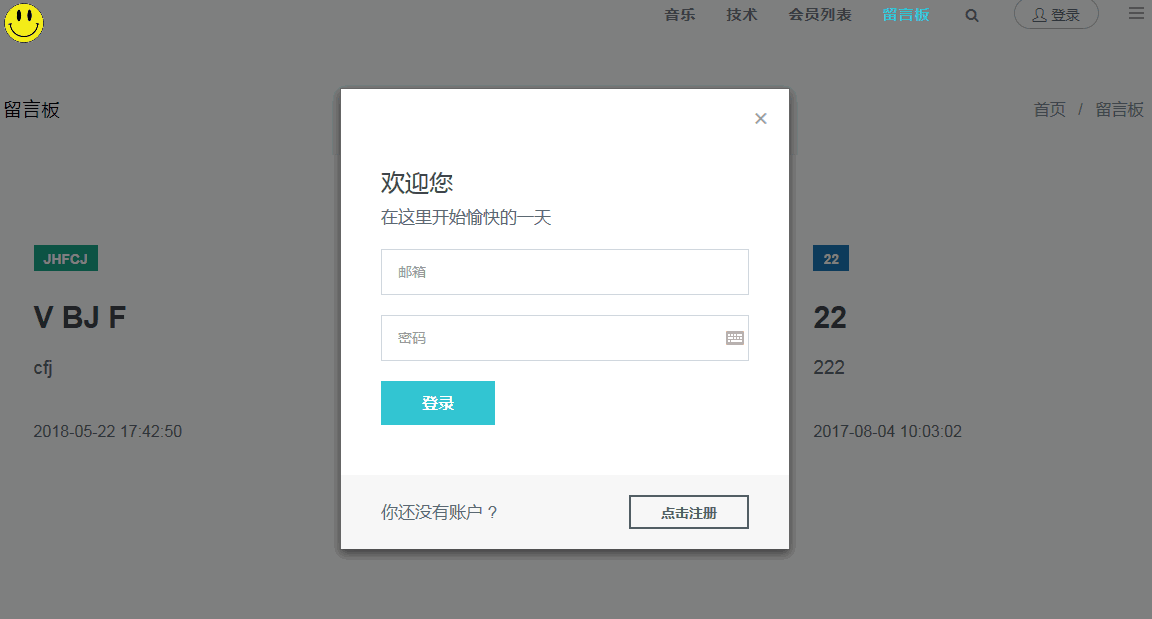Go to 首页 via the breadcrumb link
The width and height of the screenshot is (1152, 619).
coord(1049,110)
